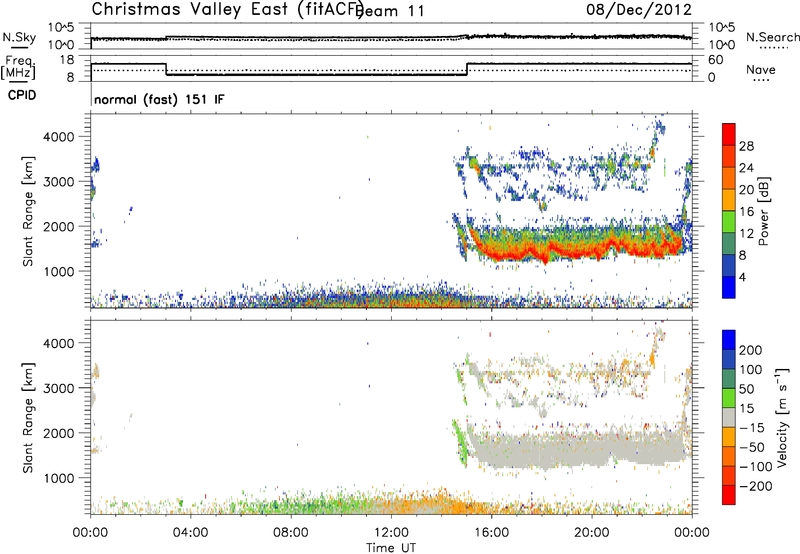Click the "-15" value on velocity colorbar
Screen dimensions: 800x554
pos(752,428)
